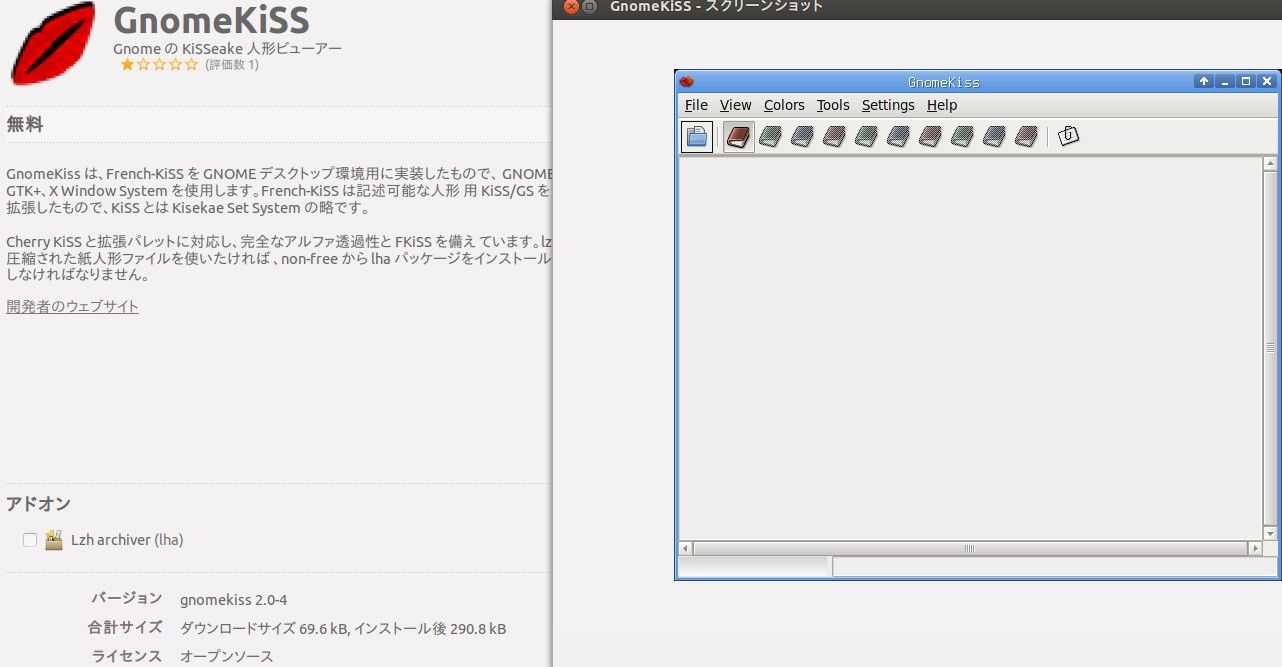Click the アドオン section heading
The height and width of the screenshot is (667, 1282).
(39, 504)
